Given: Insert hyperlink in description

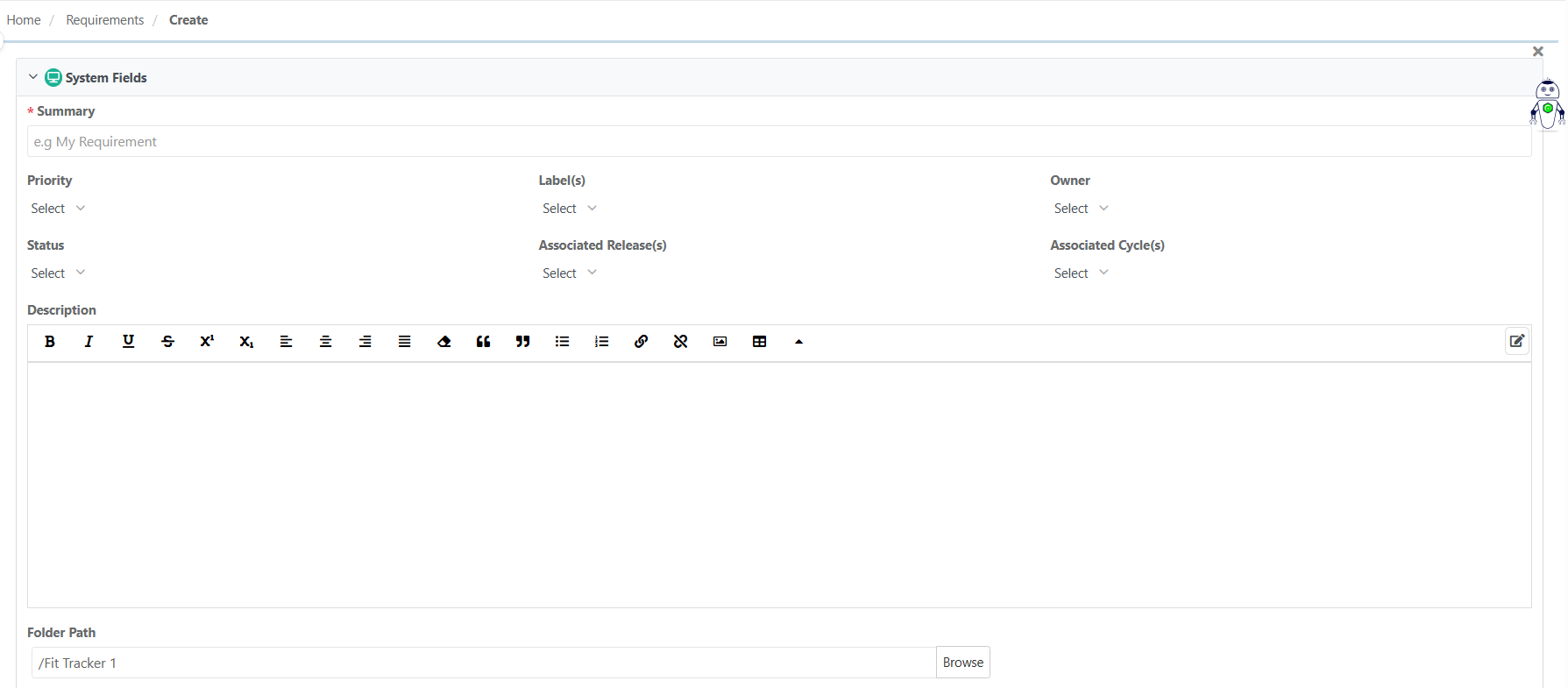Looking at the screenshot, I should pyautogui.click(x=641, y=342).
